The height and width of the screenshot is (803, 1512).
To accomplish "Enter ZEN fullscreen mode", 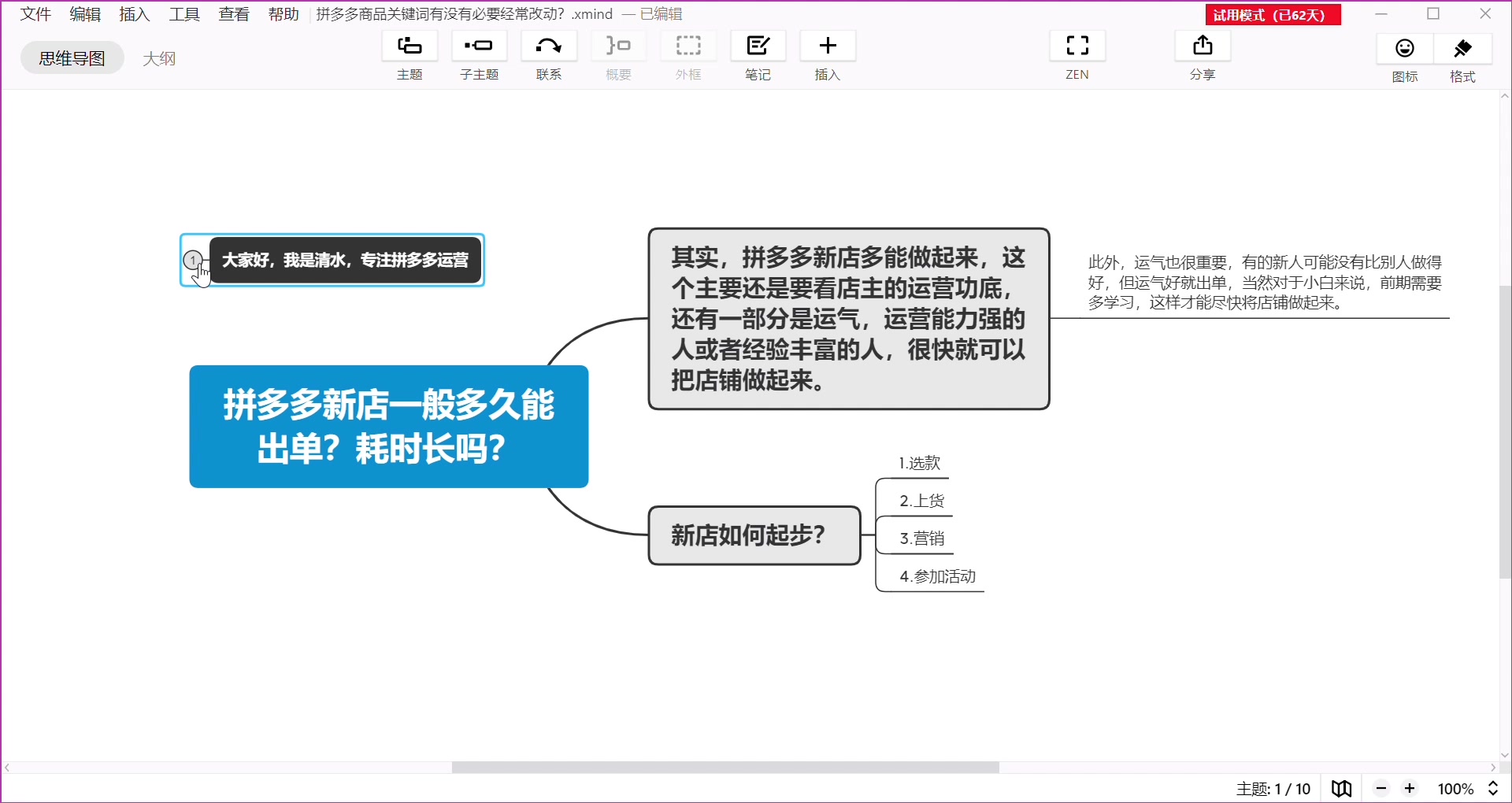I will pyautogui.click(x=1077, y=46).
